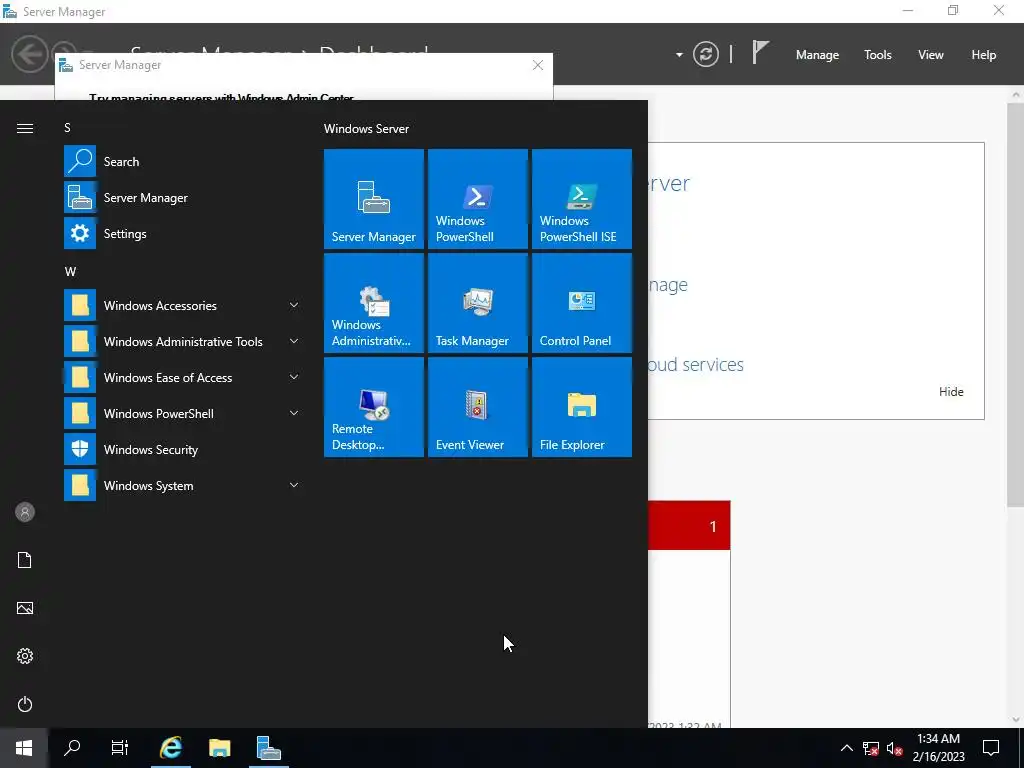
Task: Expand the Windows System folder
Action: [x=183, y=485]
